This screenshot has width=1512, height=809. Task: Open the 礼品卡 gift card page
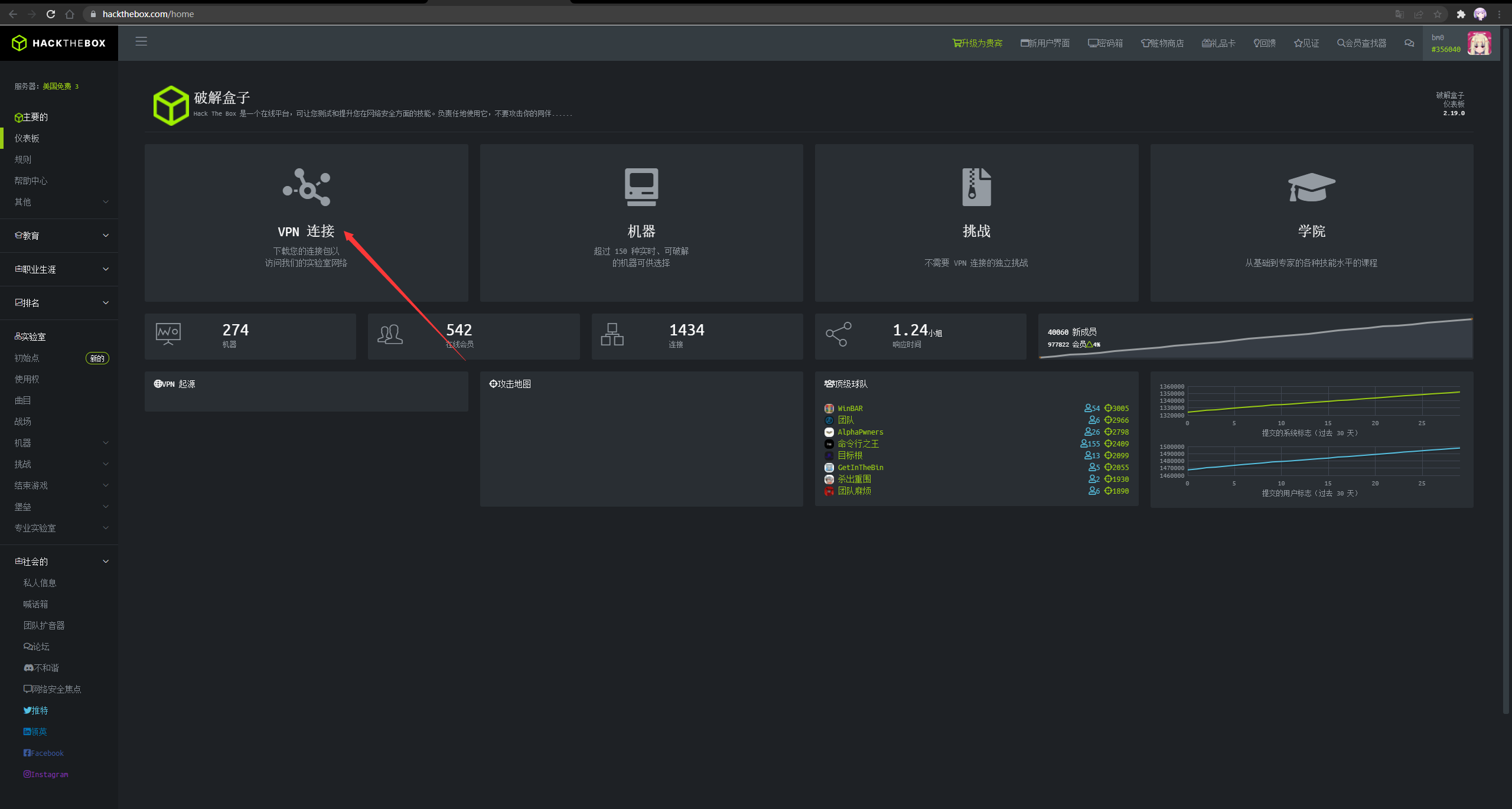(1218, 43)
